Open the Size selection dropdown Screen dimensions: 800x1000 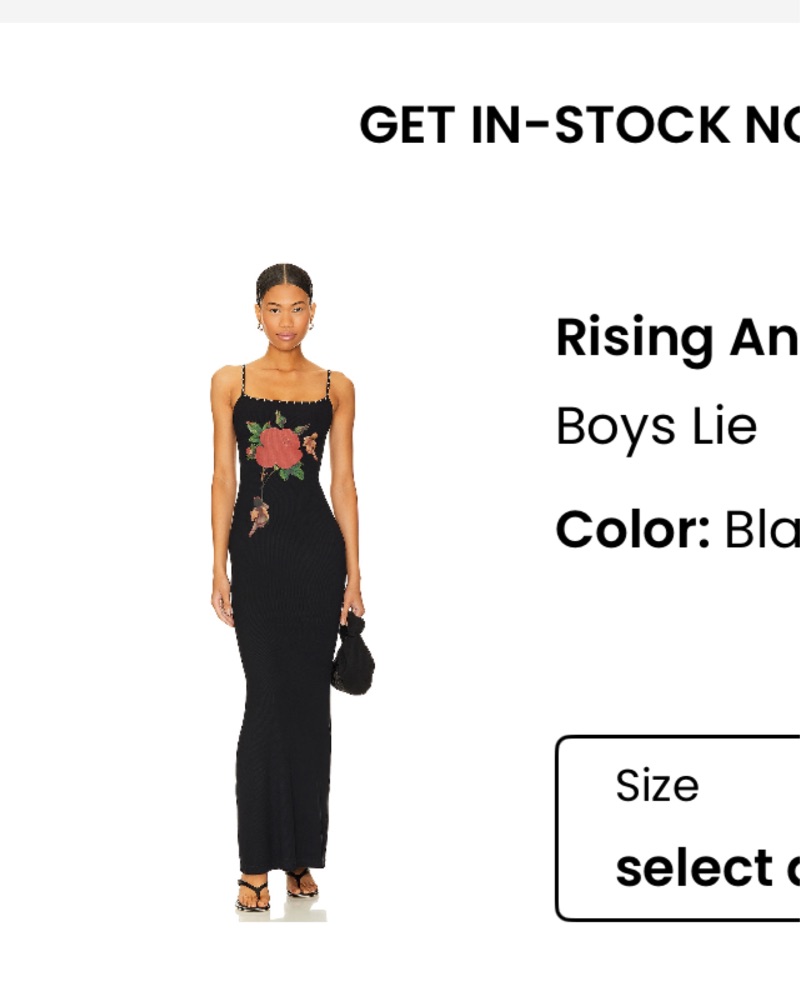(678, 828)
